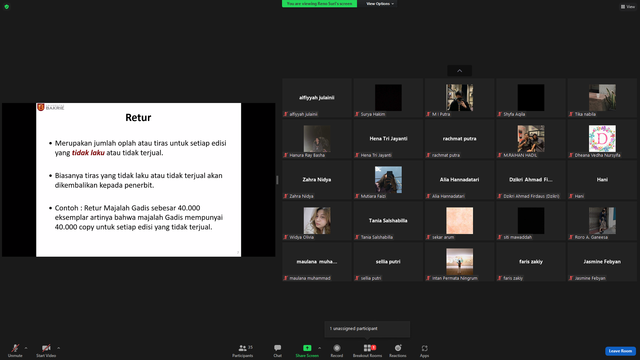Select Tika nabila's video tile
This screenshot has width=640, height=360.
(x=602, y=98)
